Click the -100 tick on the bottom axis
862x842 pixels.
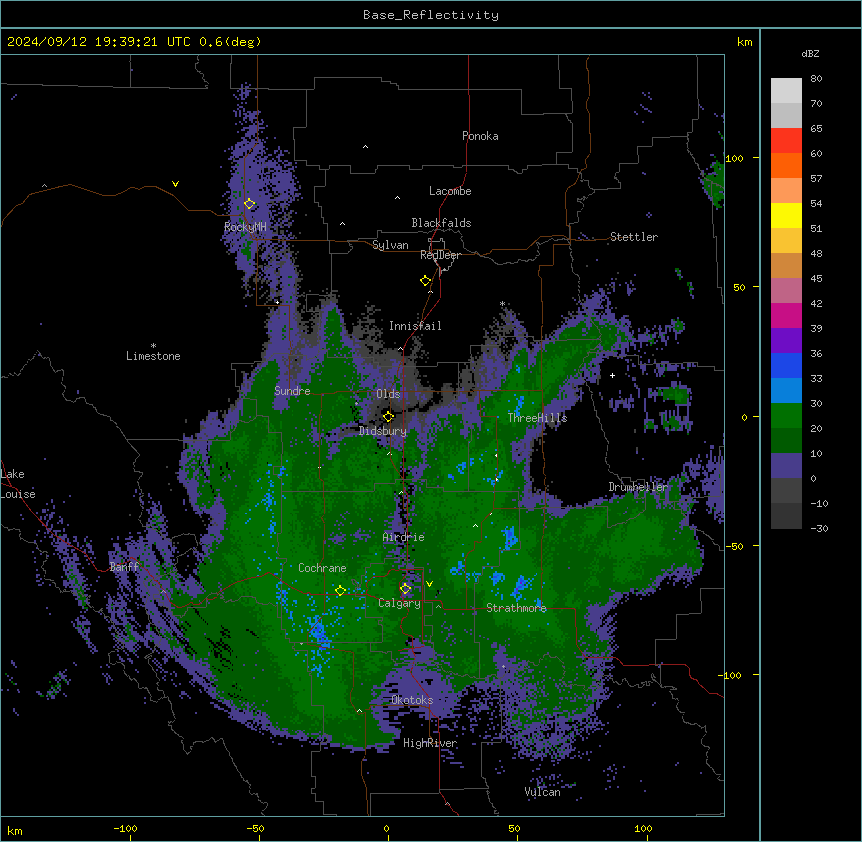[125, 828]
